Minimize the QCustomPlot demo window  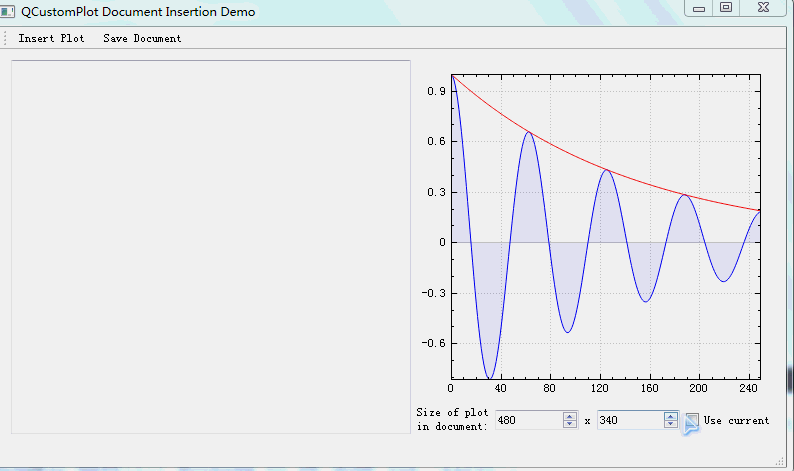[699, 8]
